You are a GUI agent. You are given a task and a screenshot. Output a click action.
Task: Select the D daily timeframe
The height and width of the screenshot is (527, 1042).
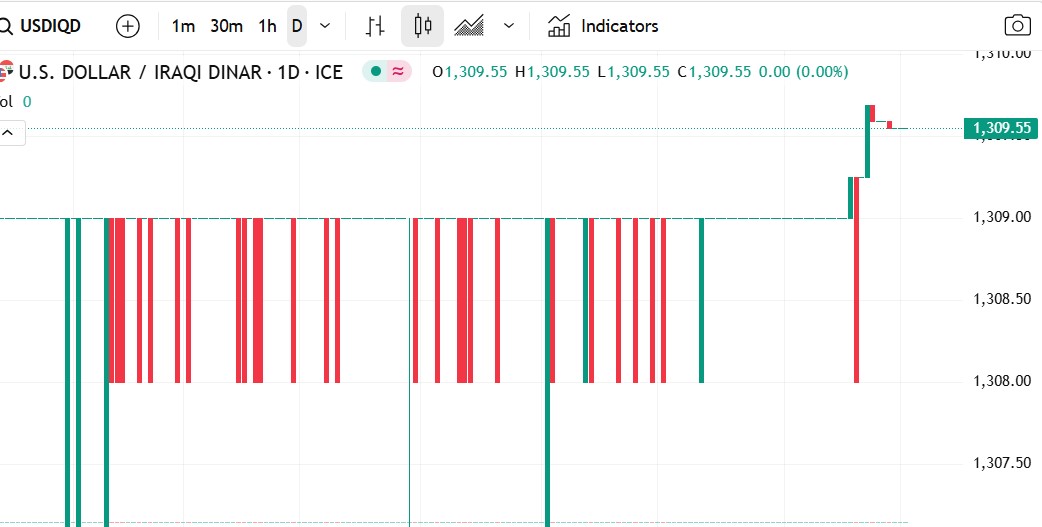[297, 26]
